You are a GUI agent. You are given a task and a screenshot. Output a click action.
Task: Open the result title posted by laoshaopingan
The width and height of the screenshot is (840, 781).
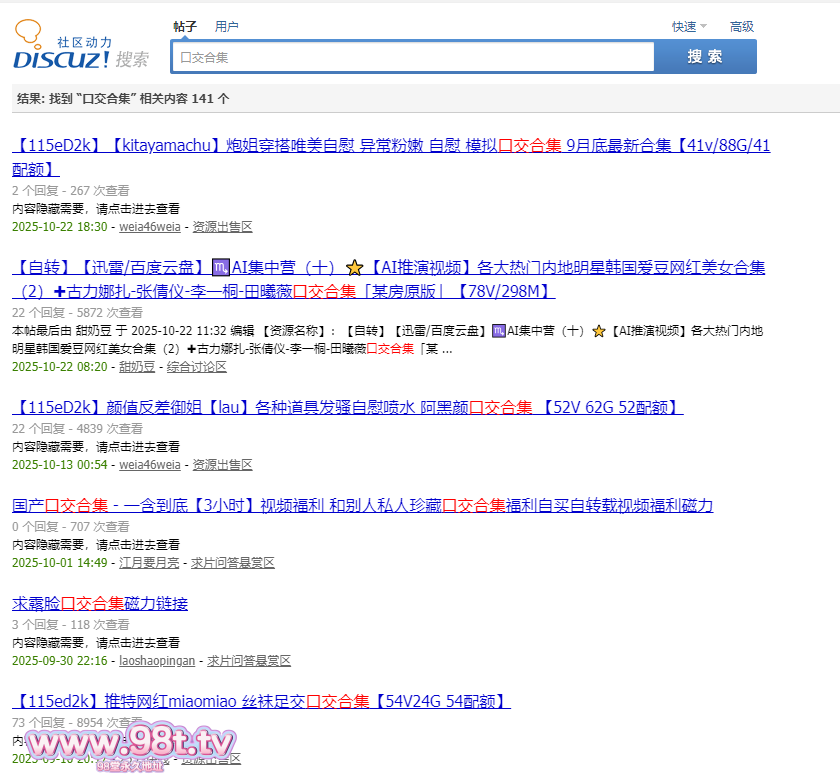(100, 603)
